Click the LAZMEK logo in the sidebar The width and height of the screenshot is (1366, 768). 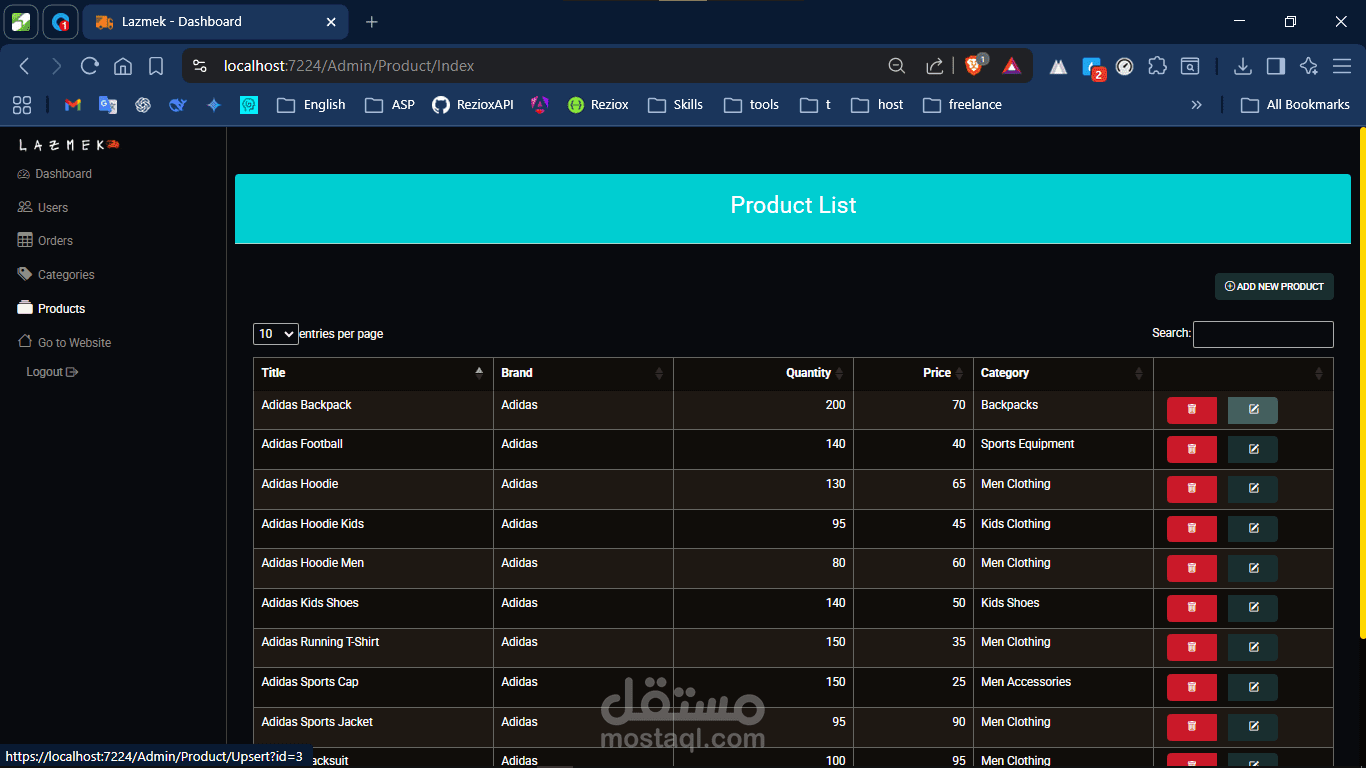68,145
